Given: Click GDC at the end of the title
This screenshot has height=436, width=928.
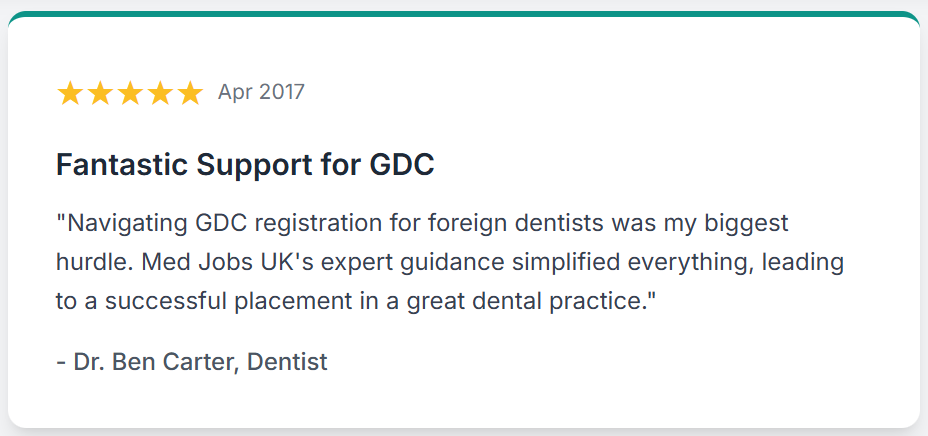Looking at the screenshot, I should (402, 165).
